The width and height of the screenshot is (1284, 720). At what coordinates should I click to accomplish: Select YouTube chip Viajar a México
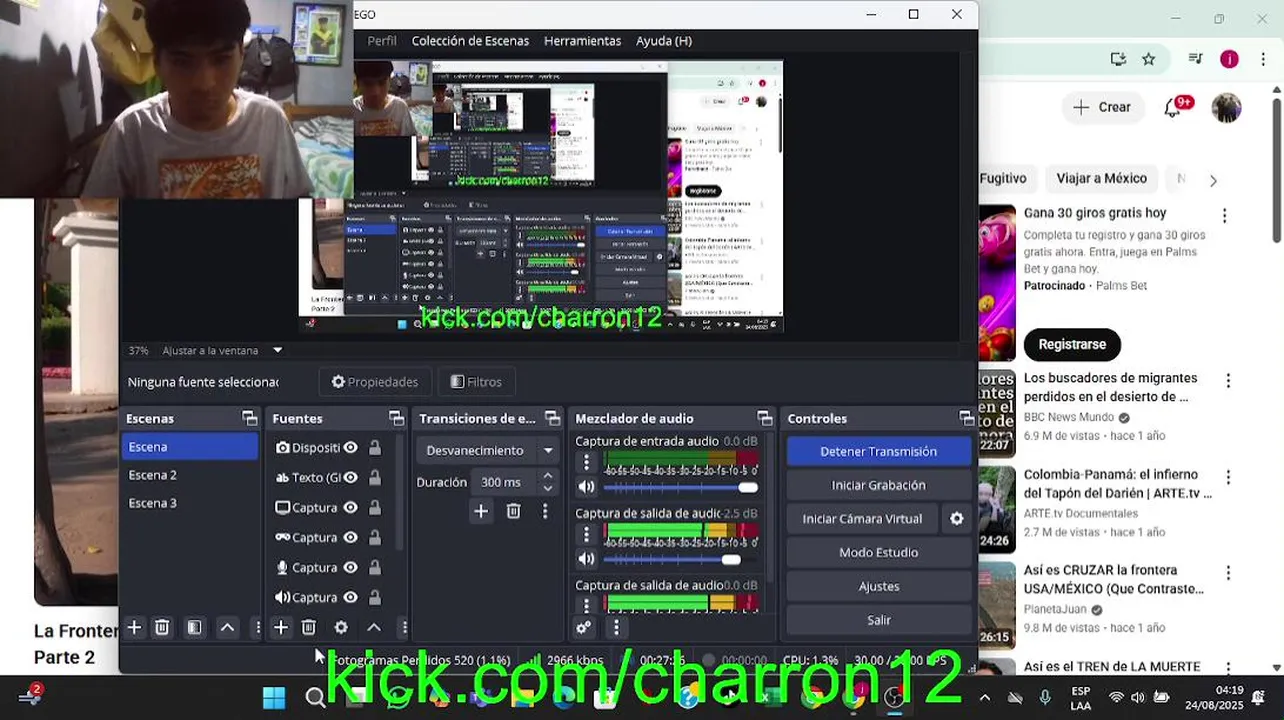[x=1101, y=179]
